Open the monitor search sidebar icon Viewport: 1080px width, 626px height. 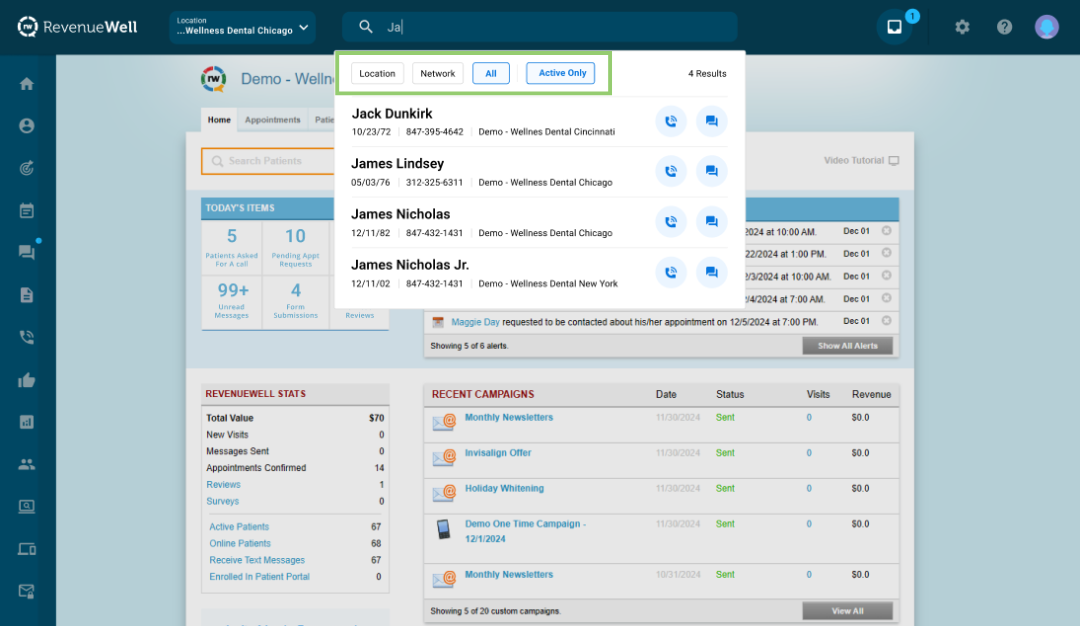tap(26, 507)
